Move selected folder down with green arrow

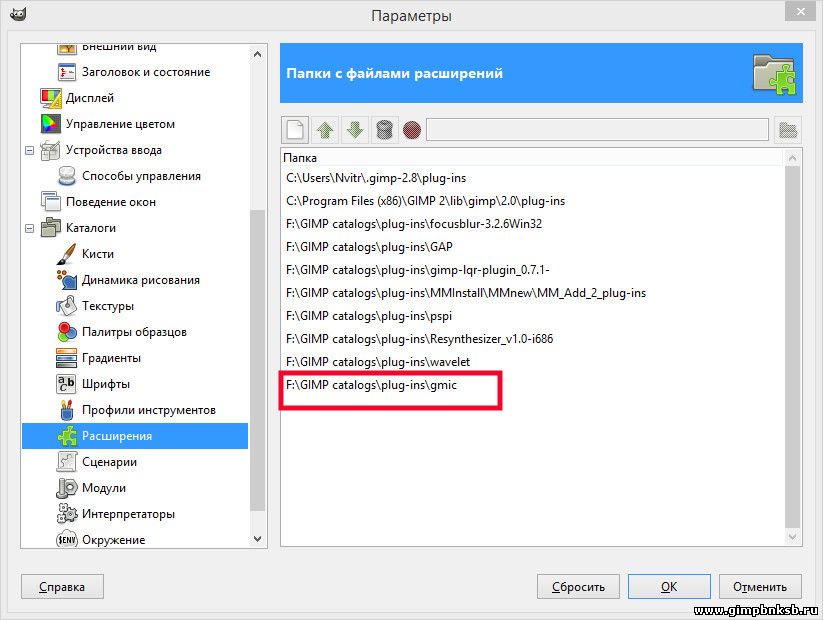(355, 130)
